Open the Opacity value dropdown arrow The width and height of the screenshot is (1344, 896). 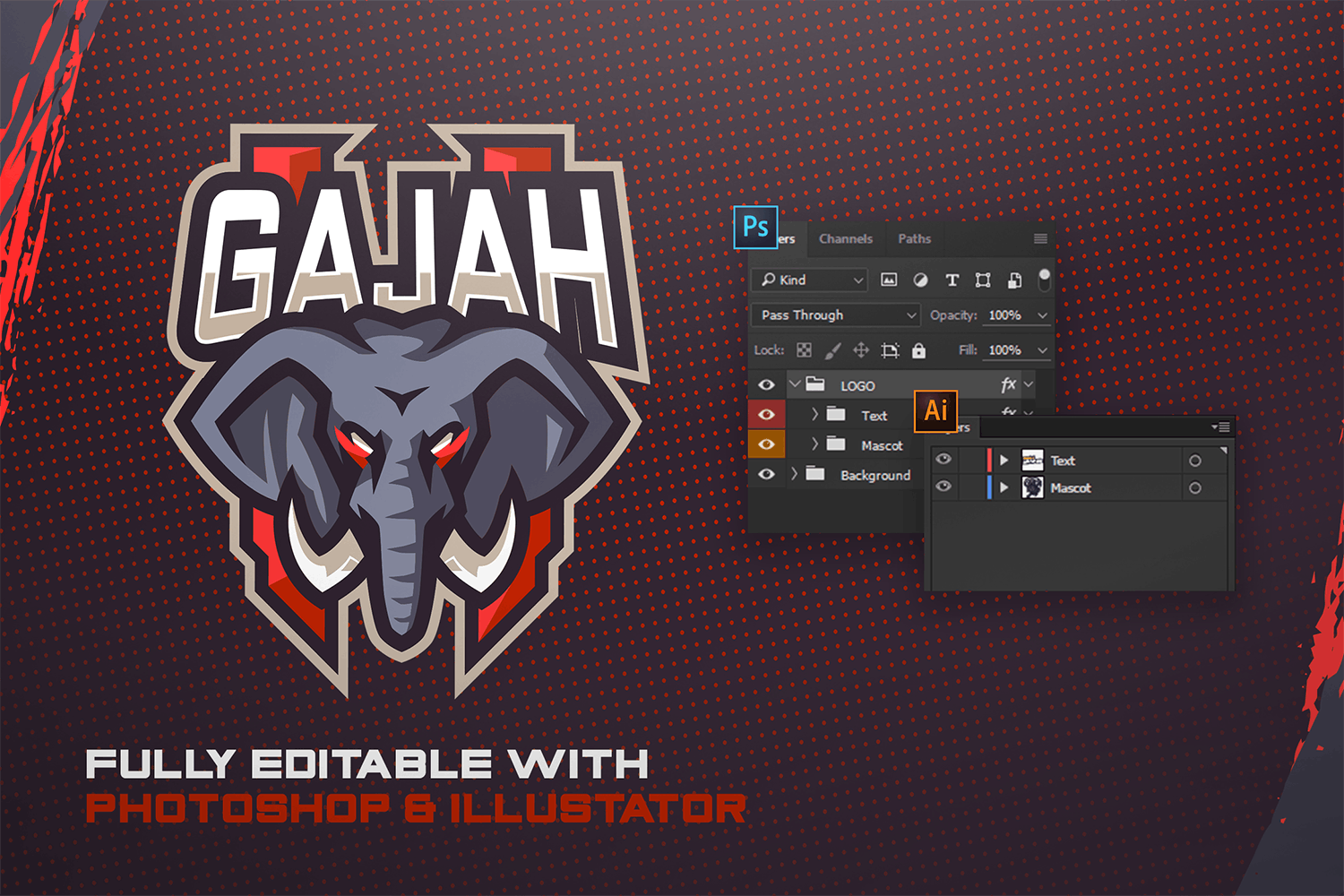click(1042, 314)
